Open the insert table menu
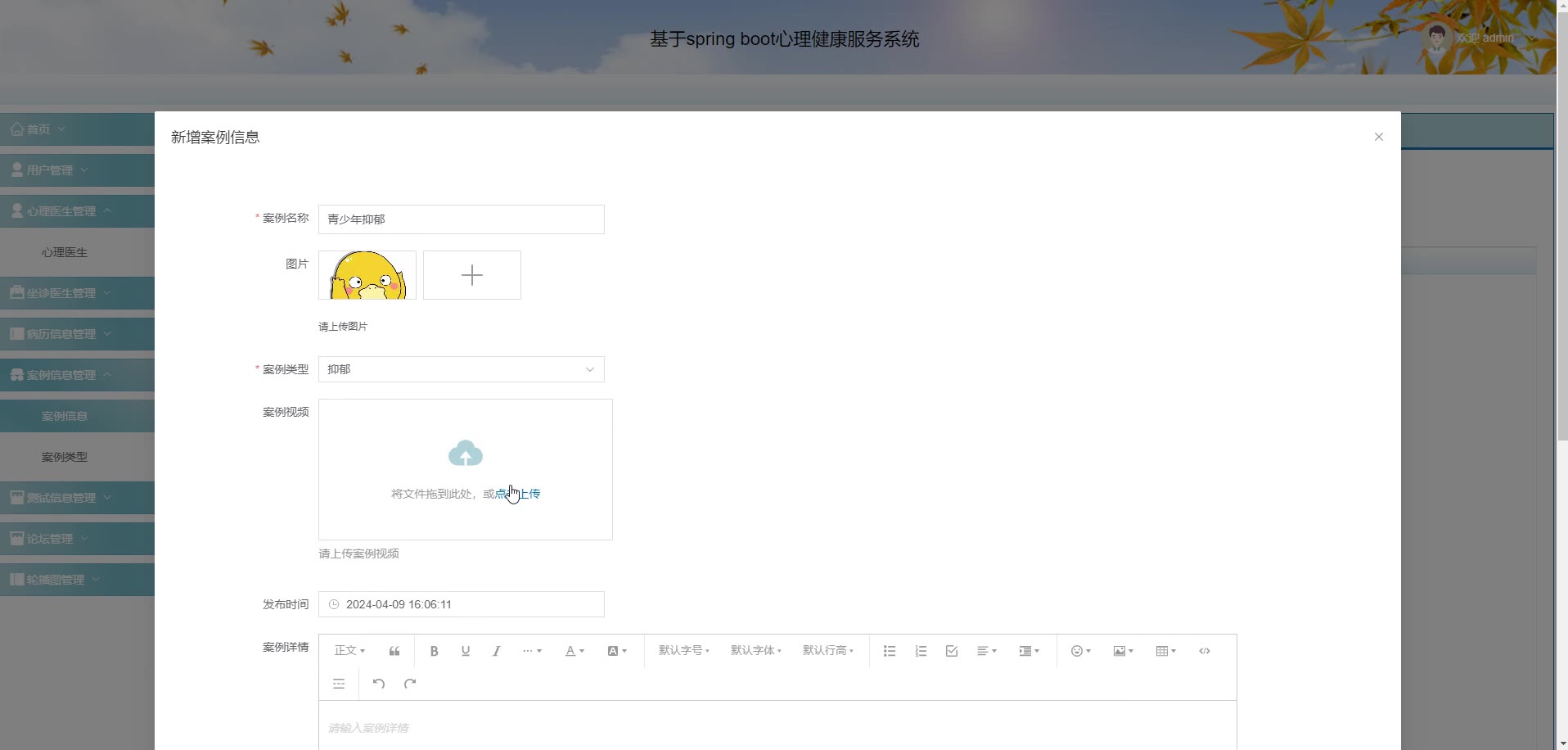 click(1166, 651)
